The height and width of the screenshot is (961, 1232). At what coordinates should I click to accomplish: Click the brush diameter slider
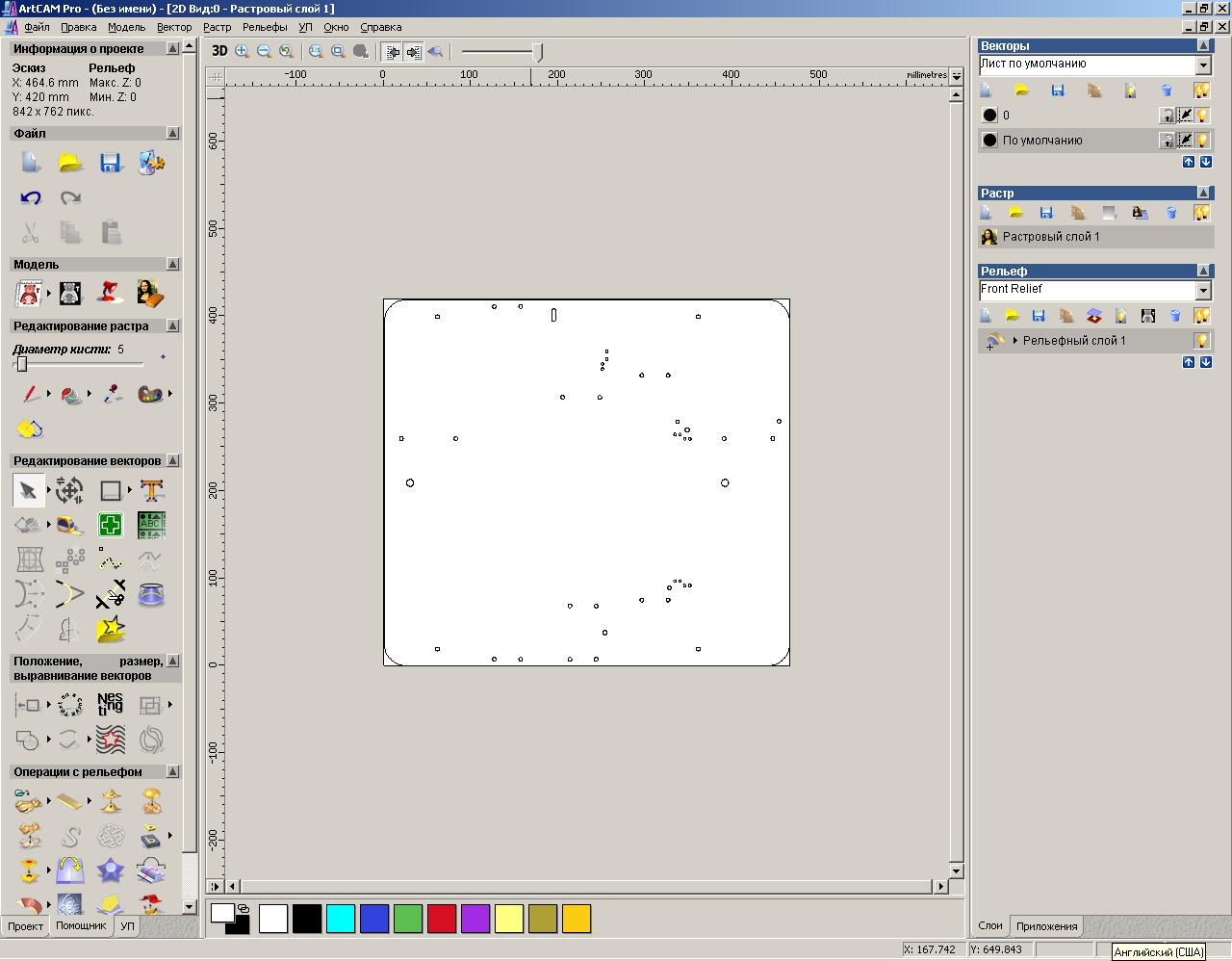coord(21,364)
